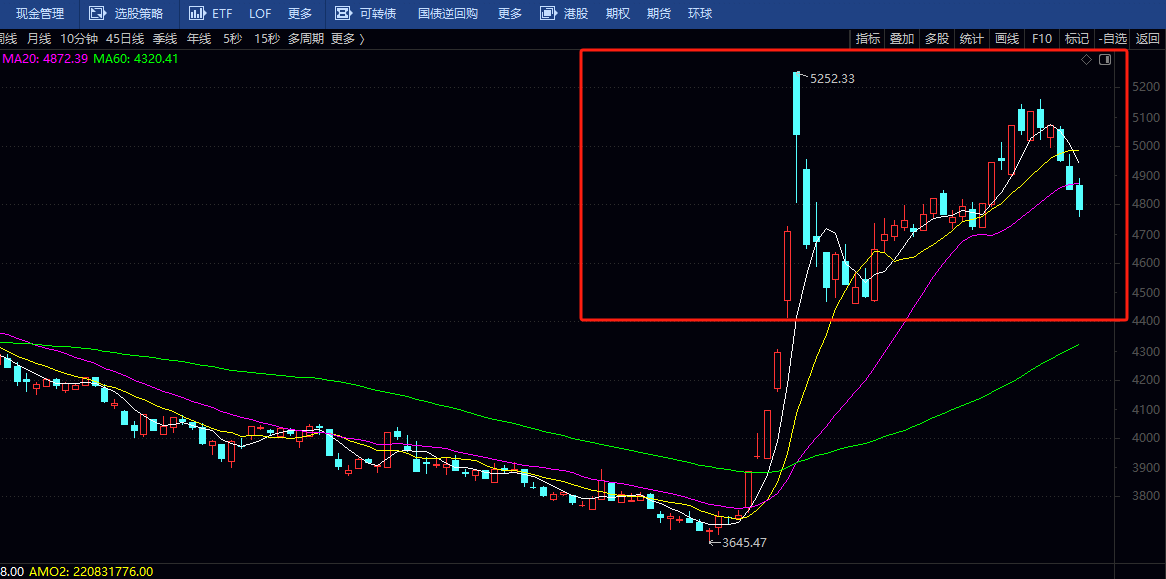Open 现金管理 menu
Image resolution: width=1166 pixels, height=579 pixels.
[40, 13]
